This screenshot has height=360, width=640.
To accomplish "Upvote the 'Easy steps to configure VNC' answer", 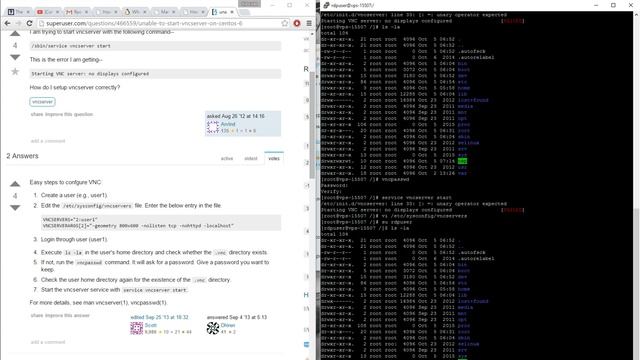I will 15,184.
